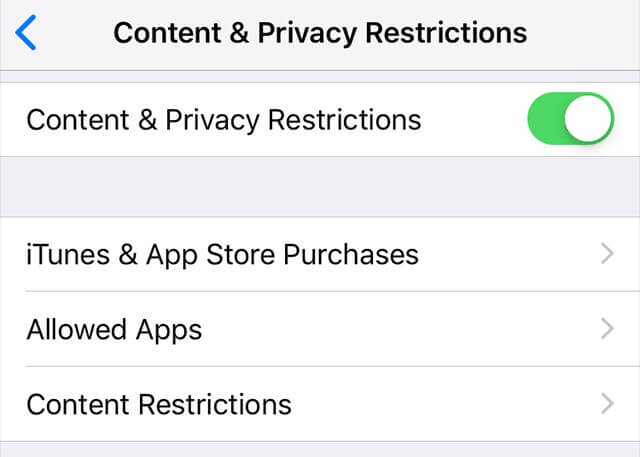640x457 pixels.
Task: Click the "Allowed Apps" label text
Action: (x=114, y=329)
